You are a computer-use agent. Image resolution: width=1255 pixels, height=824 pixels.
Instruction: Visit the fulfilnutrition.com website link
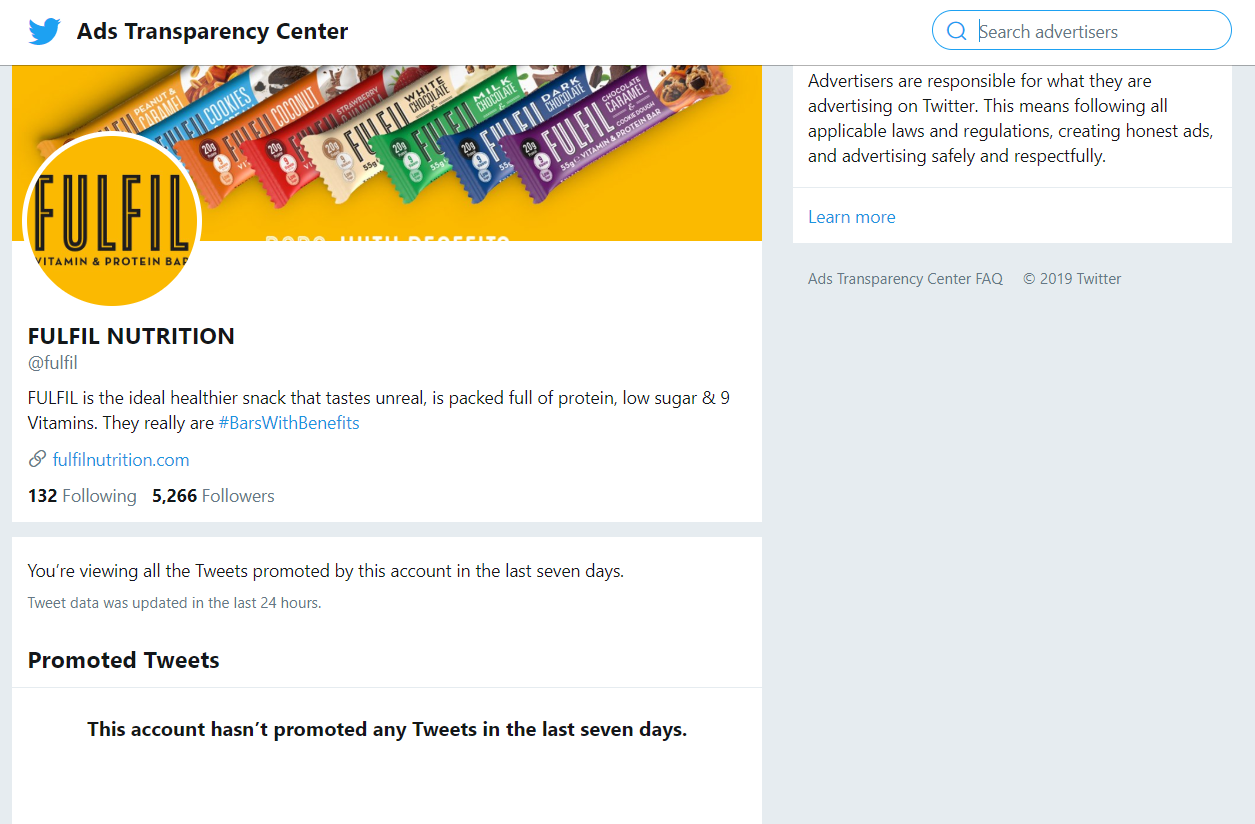click(121, 460)
